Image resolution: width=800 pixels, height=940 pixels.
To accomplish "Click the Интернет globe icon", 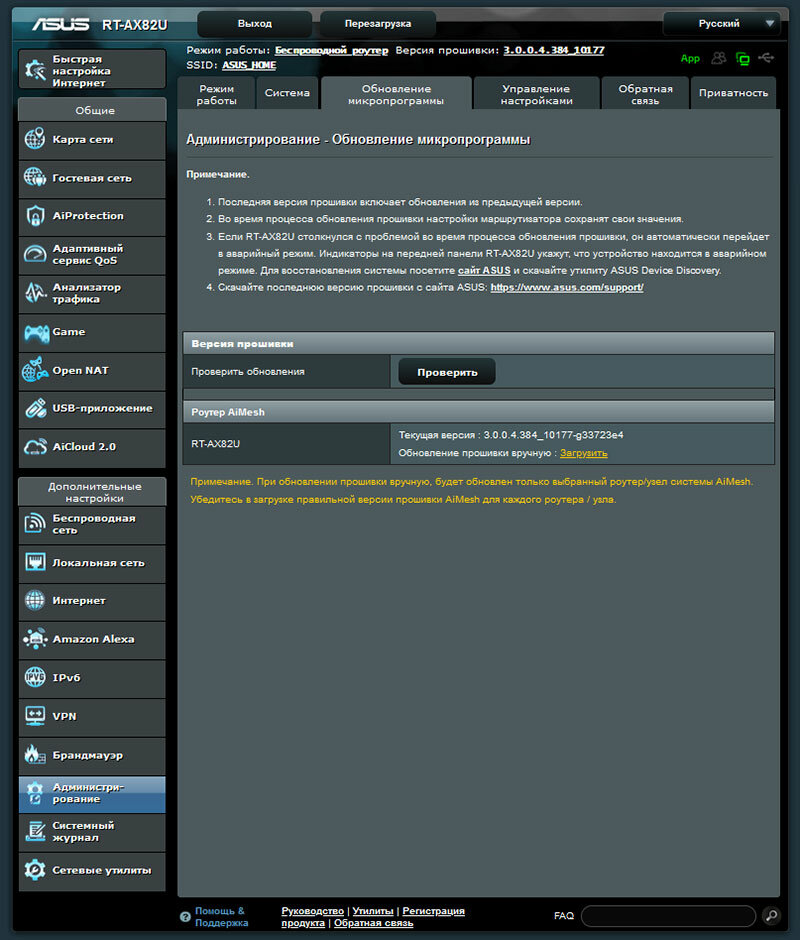I will coord(35,600).
